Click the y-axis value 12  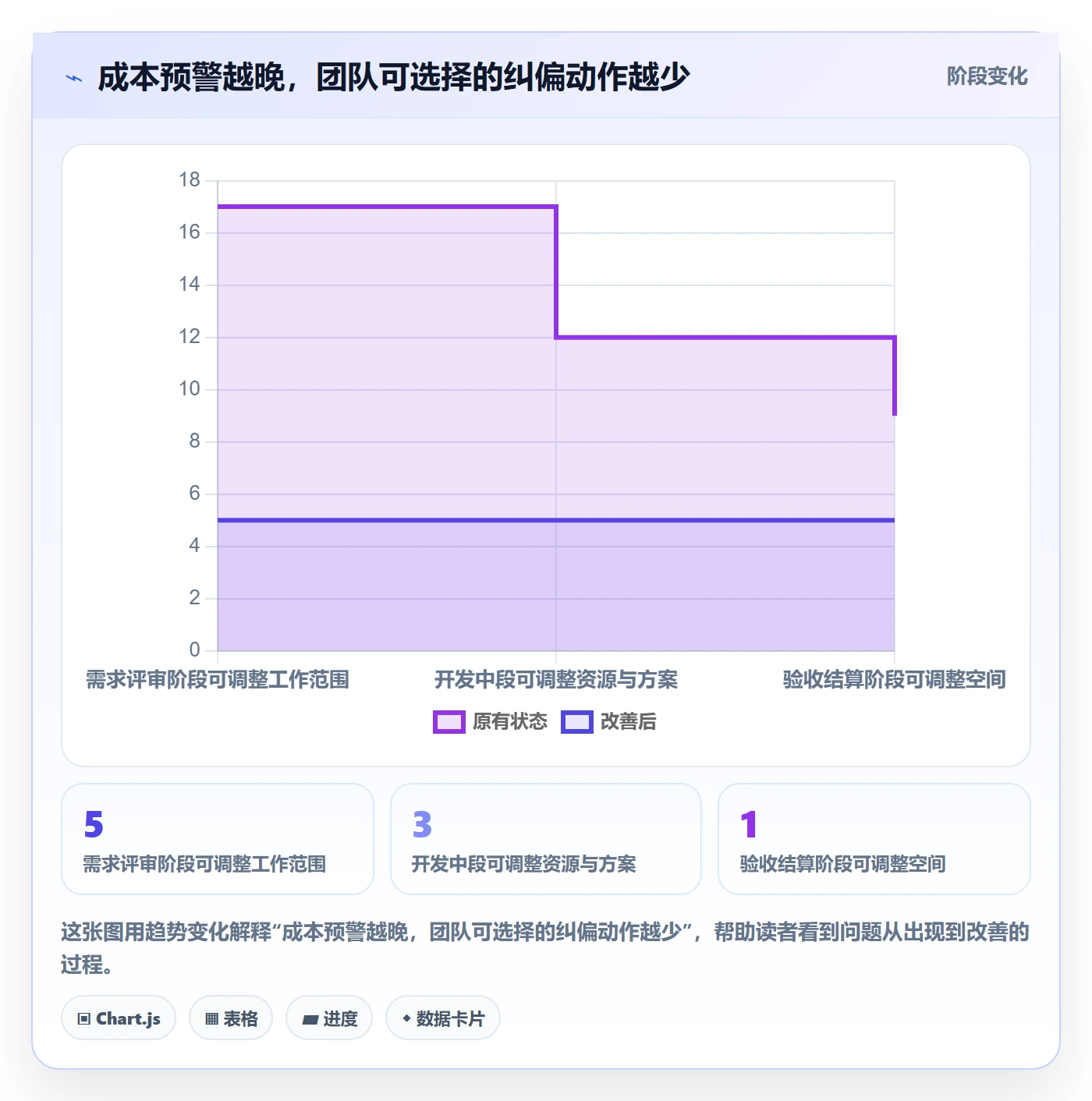[190, 337]
